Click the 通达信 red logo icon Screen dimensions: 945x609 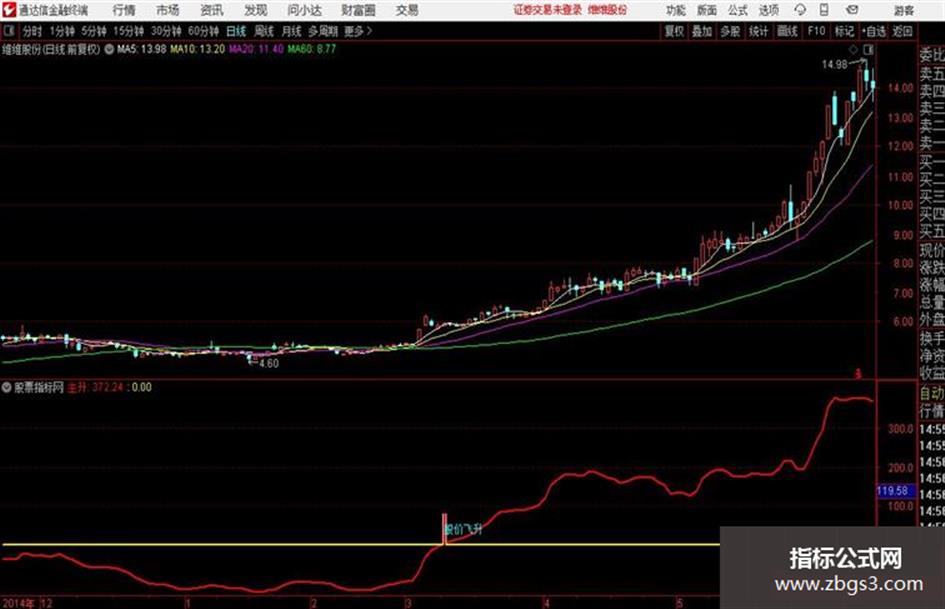(8, 10)
